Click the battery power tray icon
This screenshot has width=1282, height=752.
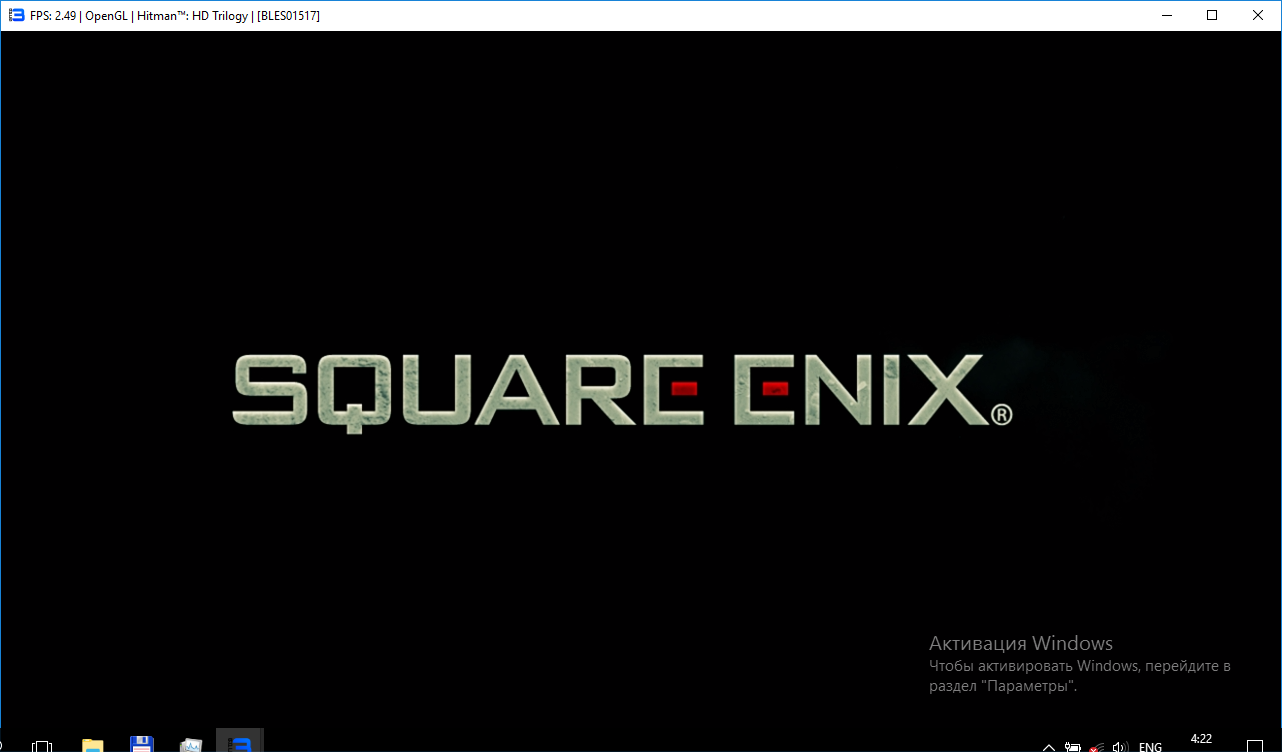pyautogui.click(x=1073, y=746)
